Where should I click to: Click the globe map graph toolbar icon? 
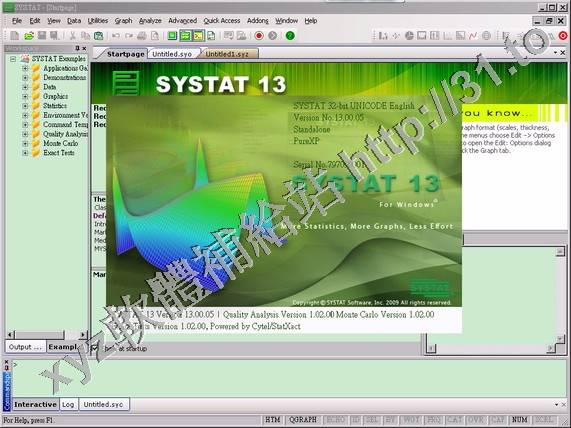486,36
